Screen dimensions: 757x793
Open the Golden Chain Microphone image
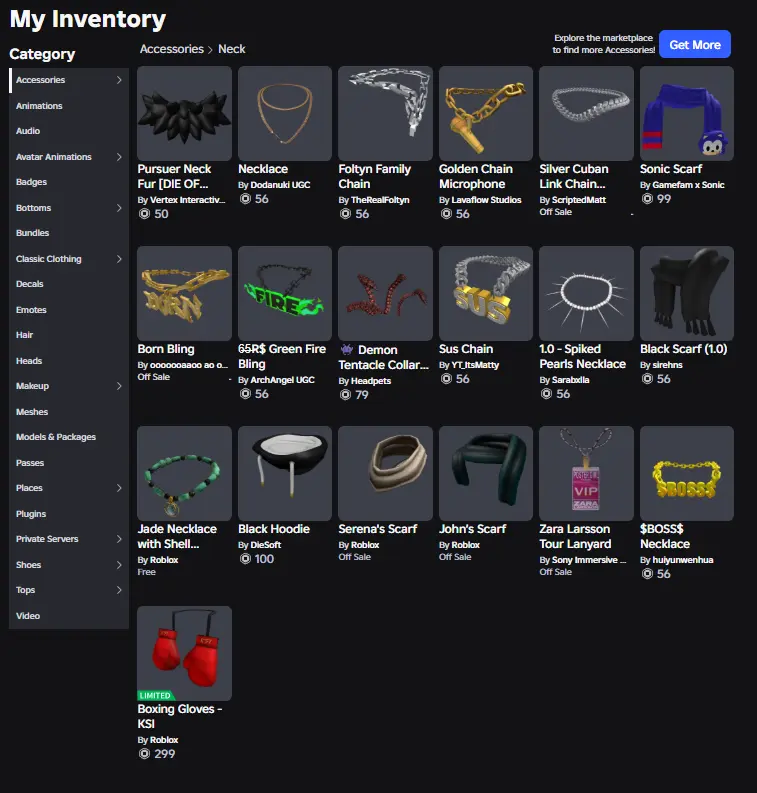tap(485, 113)
